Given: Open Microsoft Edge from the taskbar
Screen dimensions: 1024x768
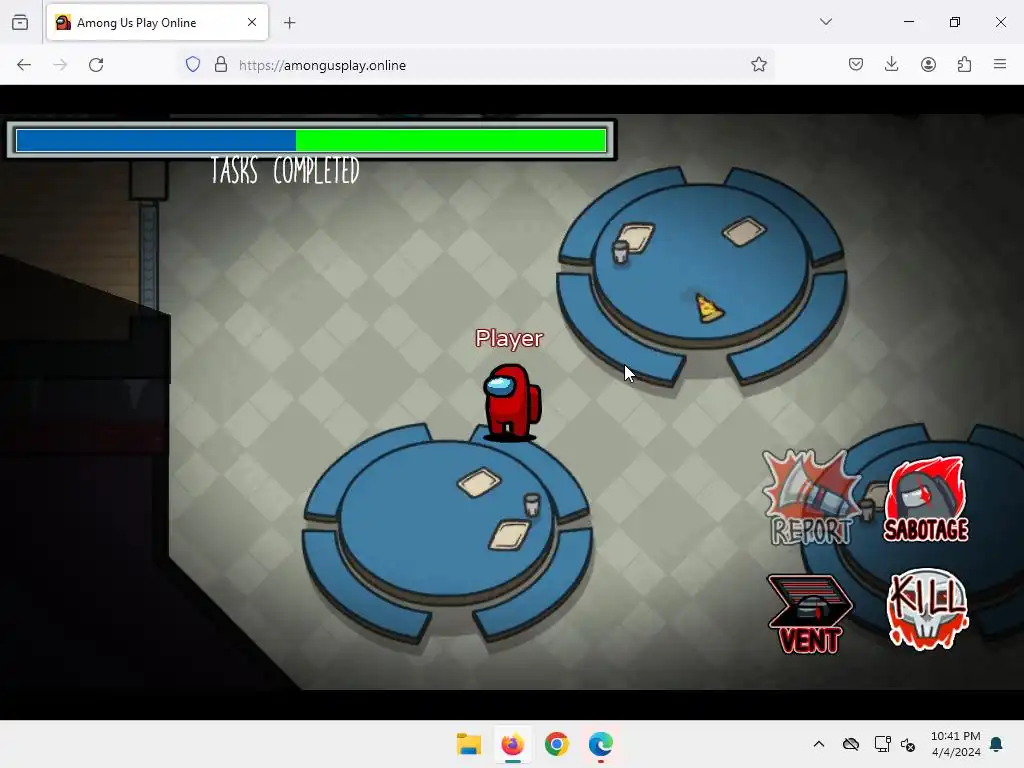Looking at the screenshot, I should 600,744.
